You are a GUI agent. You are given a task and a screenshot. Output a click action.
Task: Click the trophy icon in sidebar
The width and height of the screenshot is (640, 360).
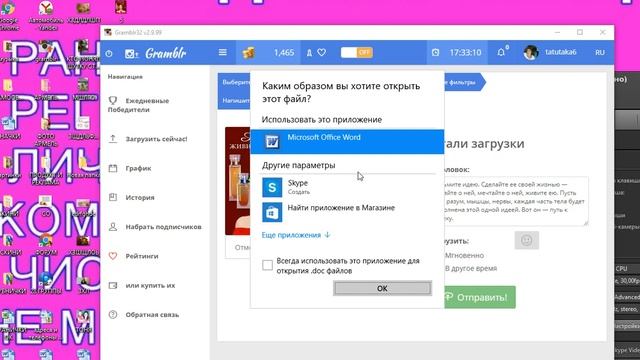click(113, 100)
